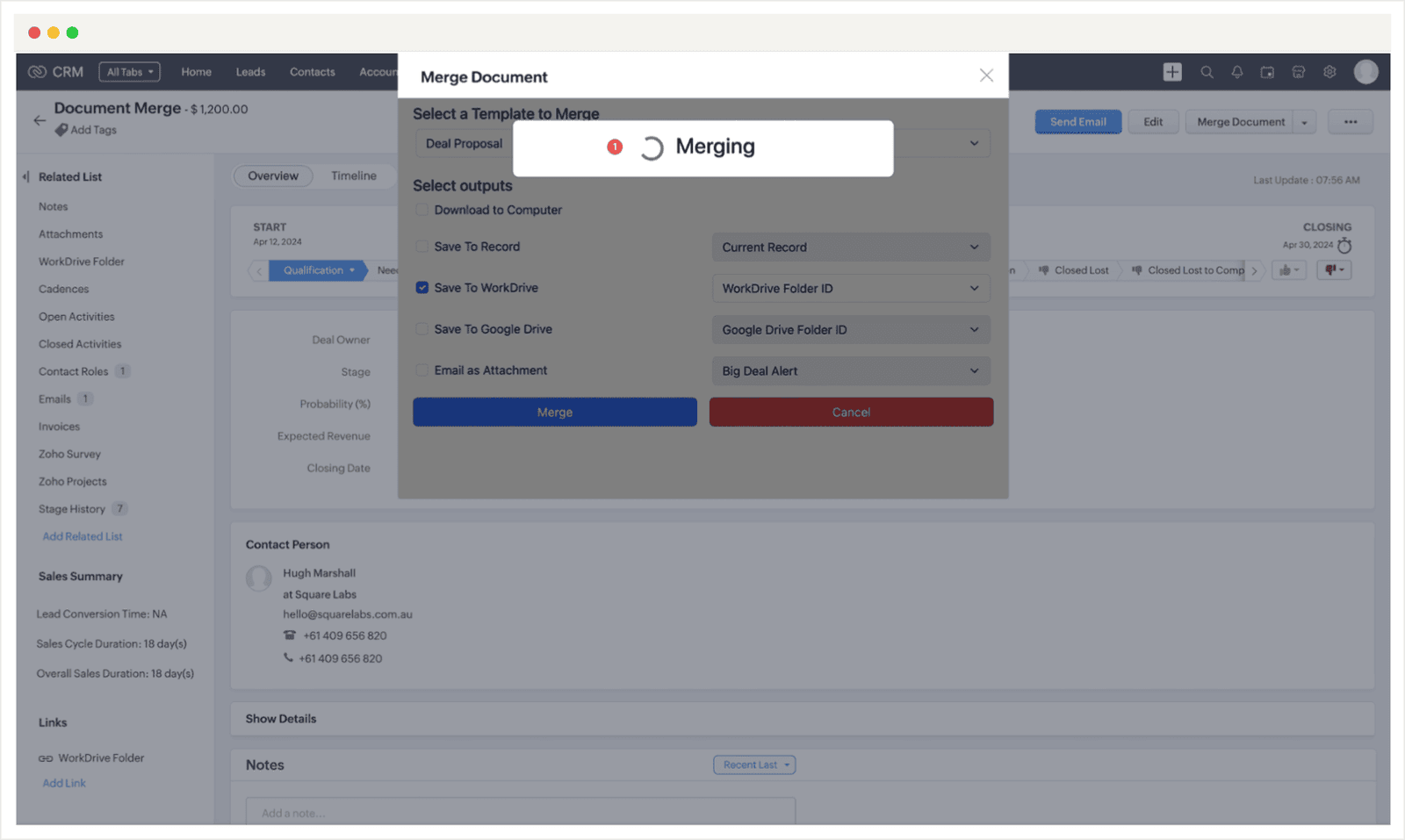The image size is (1405, 840).
Task: Click the closing date timer icon
Action: [1344, 246]
